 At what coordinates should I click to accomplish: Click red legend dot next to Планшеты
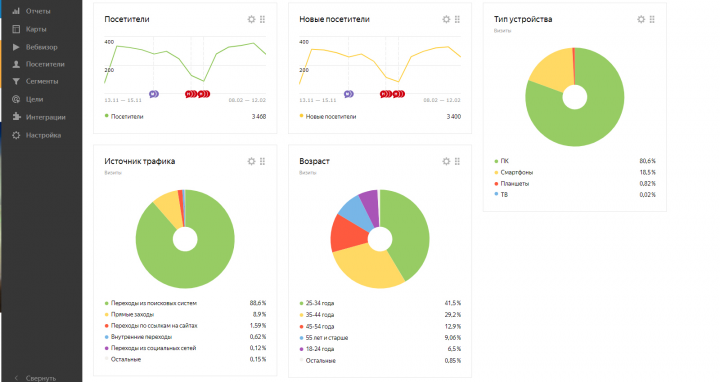coord(496,184)
